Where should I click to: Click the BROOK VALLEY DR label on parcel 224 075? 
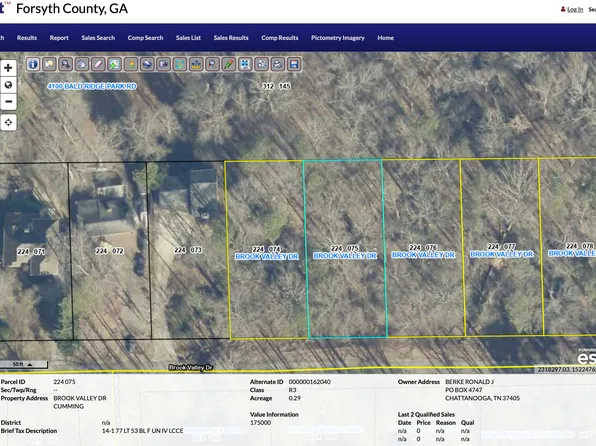coord(345,256)
